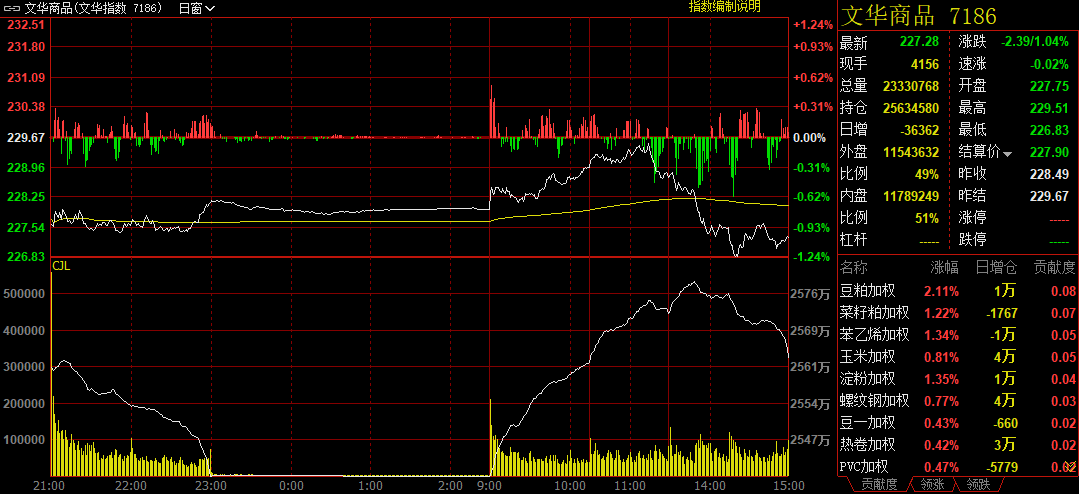The height and width of the screenshot is (494, 1079).
Task: Sort by the 涨幅 column header
Action: click(944, 268)
